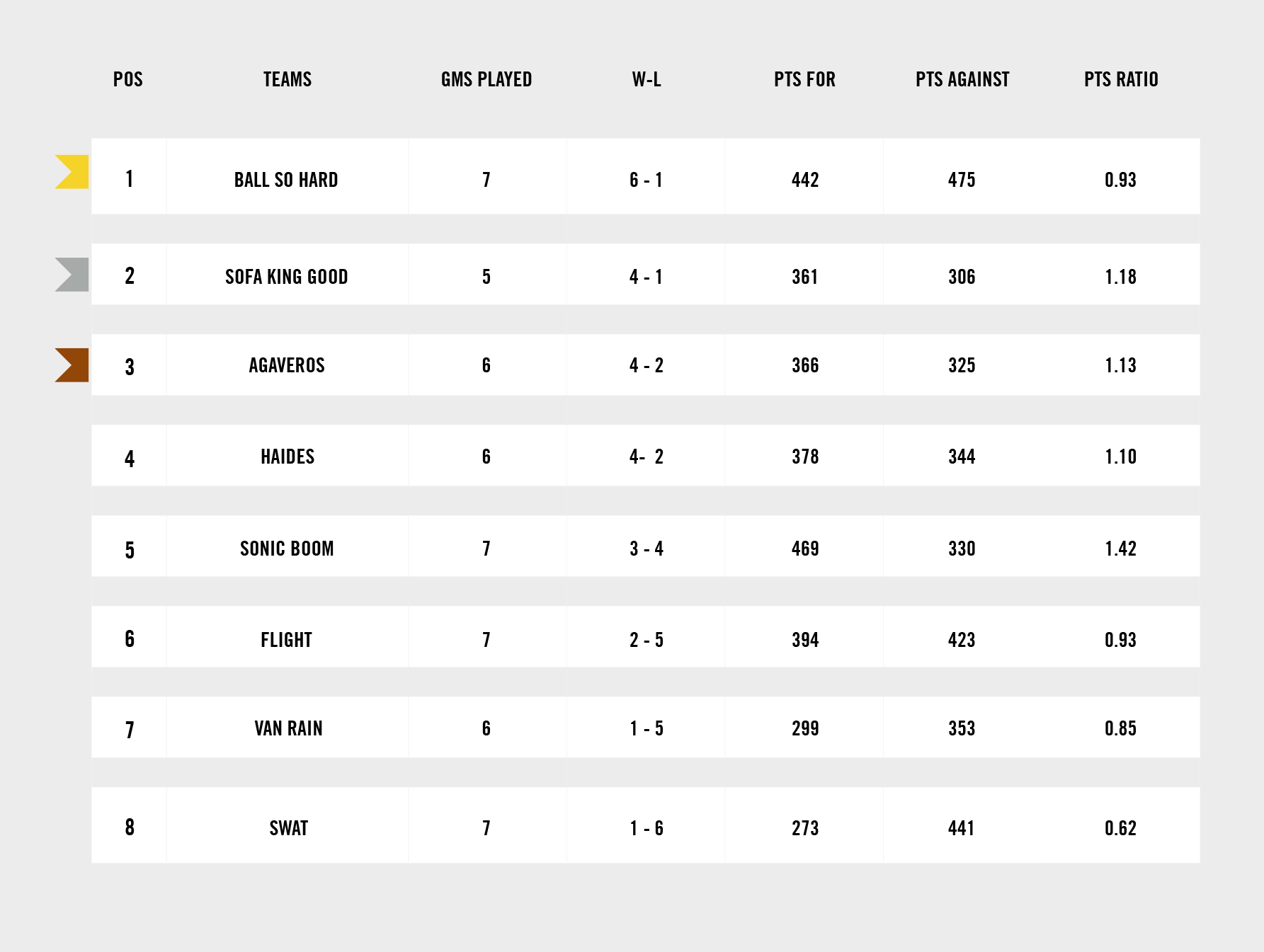Sort by the GMS PLAYED header
1264x952 pixels.
[486, 79]
